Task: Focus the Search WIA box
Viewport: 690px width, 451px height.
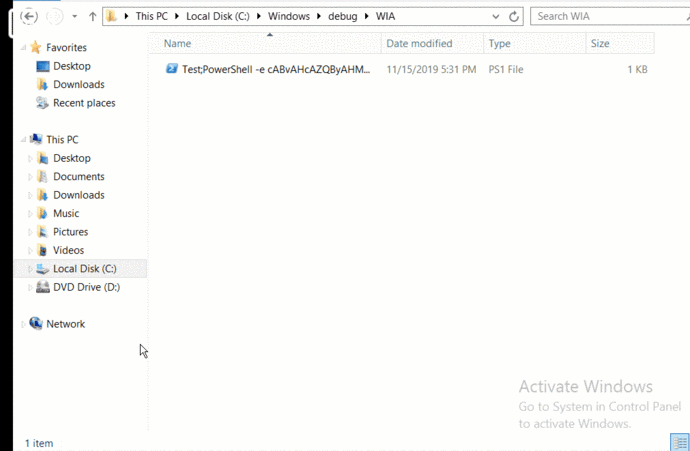Action: (x=611, y=16)
